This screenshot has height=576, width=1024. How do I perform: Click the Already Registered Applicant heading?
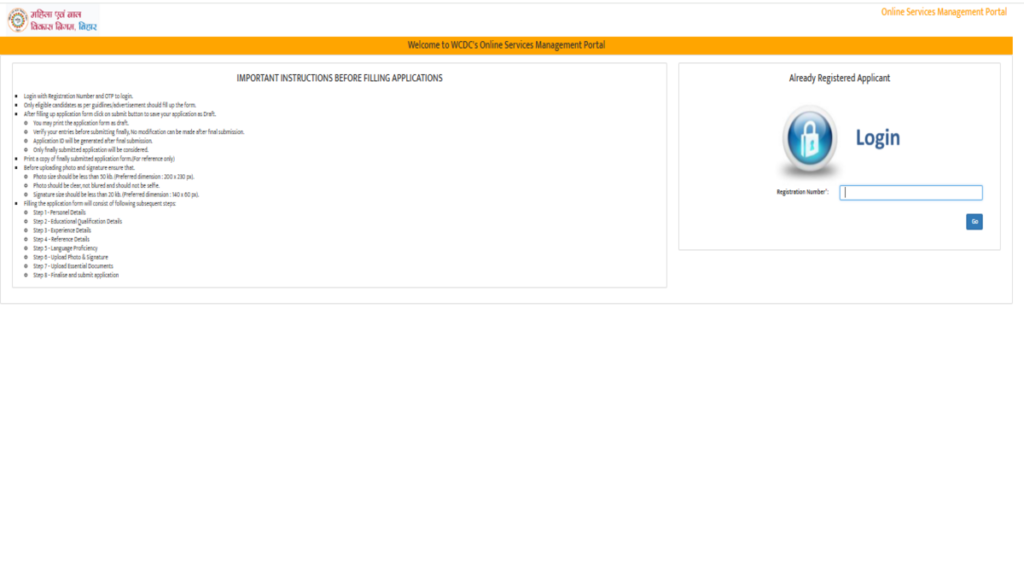839,78
